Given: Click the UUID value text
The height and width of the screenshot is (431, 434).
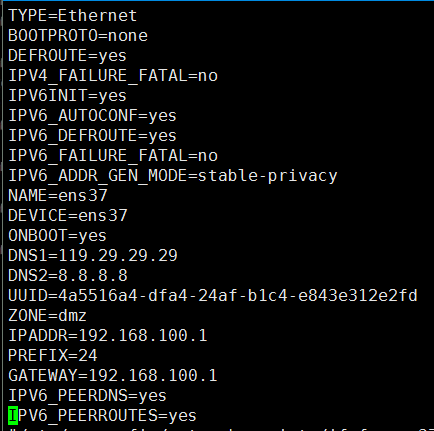Looking at the screenshot, I should (x=238, y=296).
